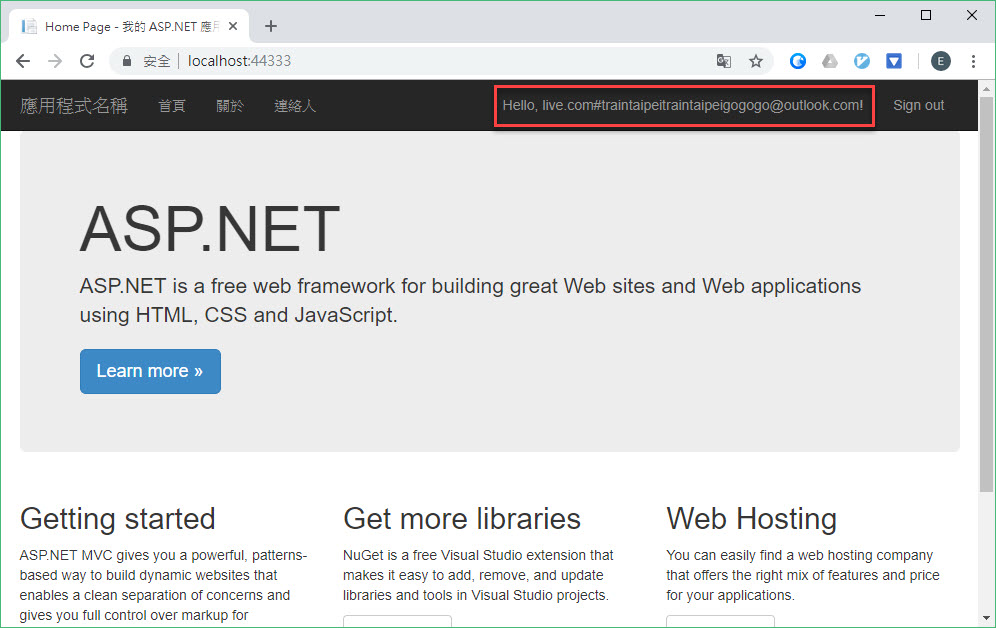The image size is (996, 628).
Task: Open the 連絡人 nav item
Action: (295, 105)
